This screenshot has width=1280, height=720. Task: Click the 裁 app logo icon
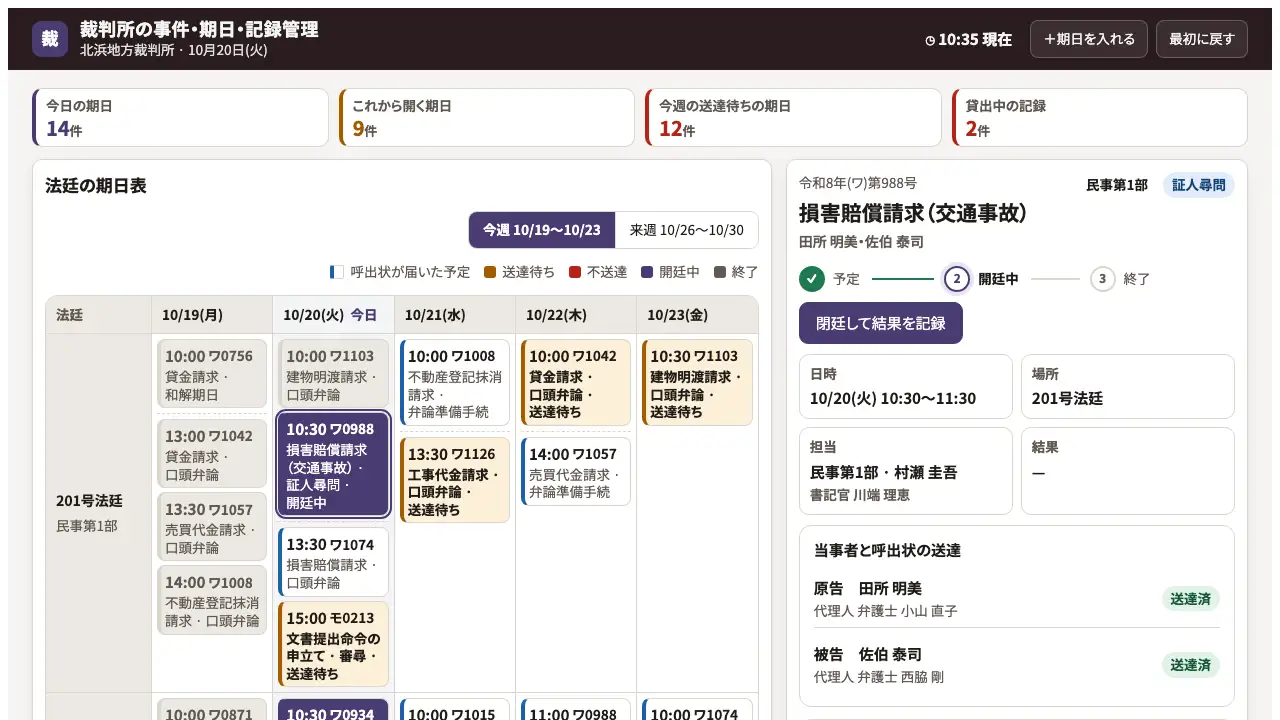click(50, 39)
